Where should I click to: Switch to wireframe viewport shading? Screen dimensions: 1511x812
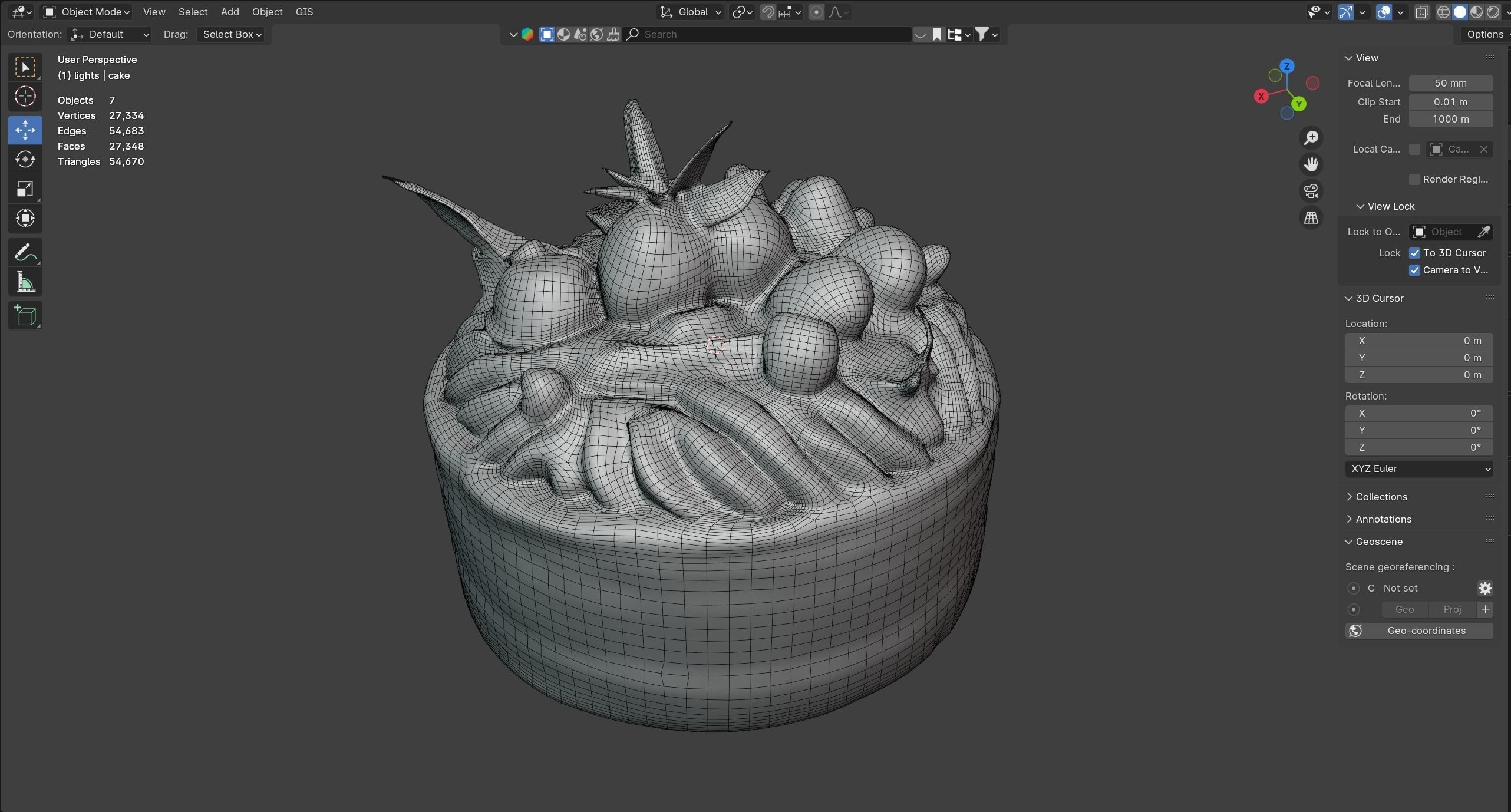(1443, 12)
